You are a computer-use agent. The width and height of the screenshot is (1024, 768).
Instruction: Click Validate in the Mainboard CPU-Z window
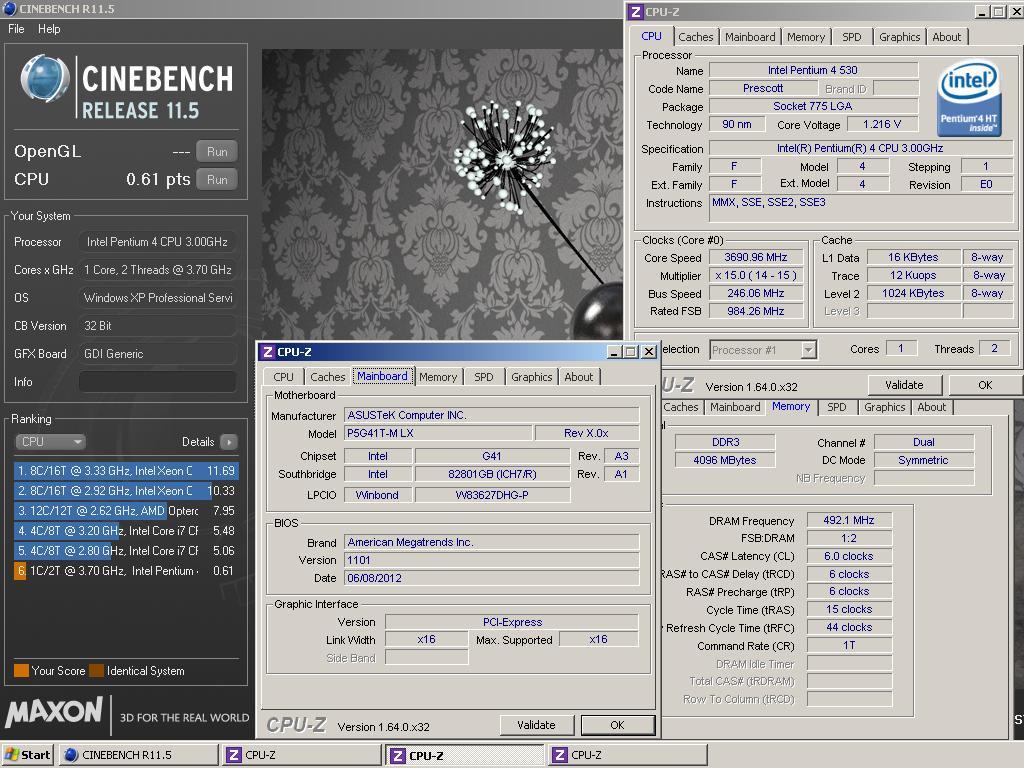[536, 725]
